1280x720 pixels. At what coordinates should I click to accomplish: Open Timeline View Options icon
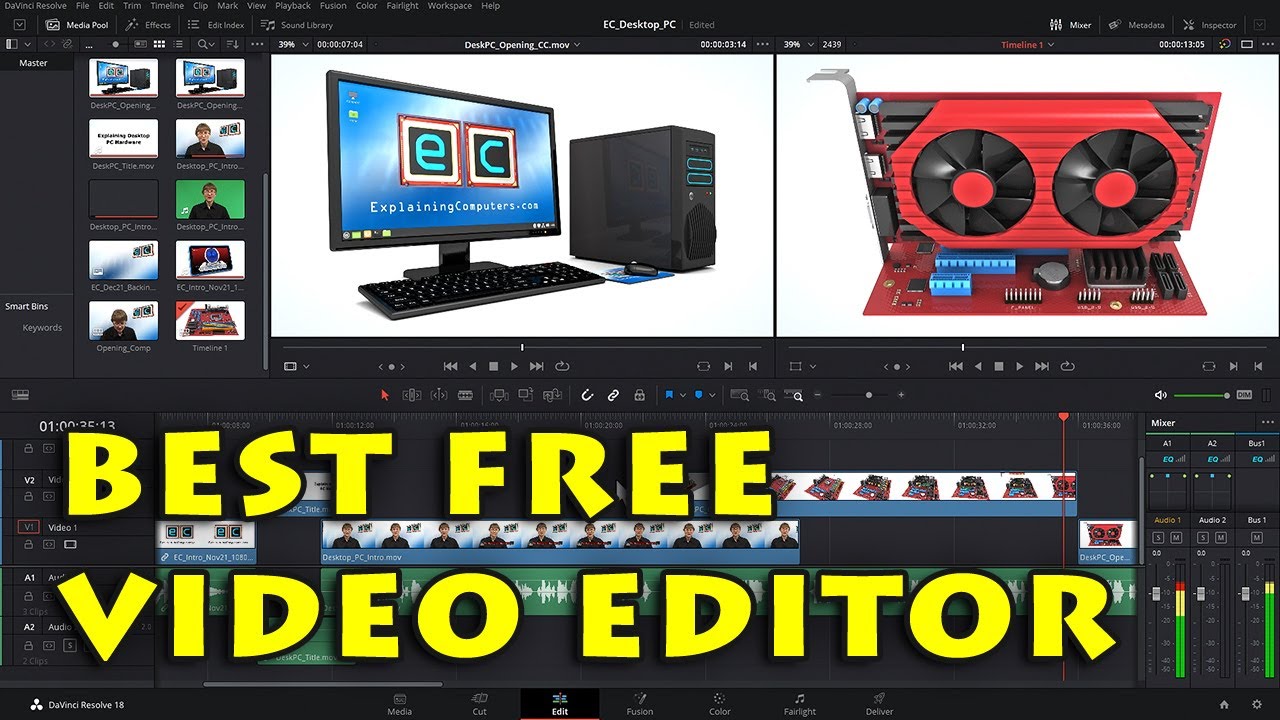click(x=20, y=395)
